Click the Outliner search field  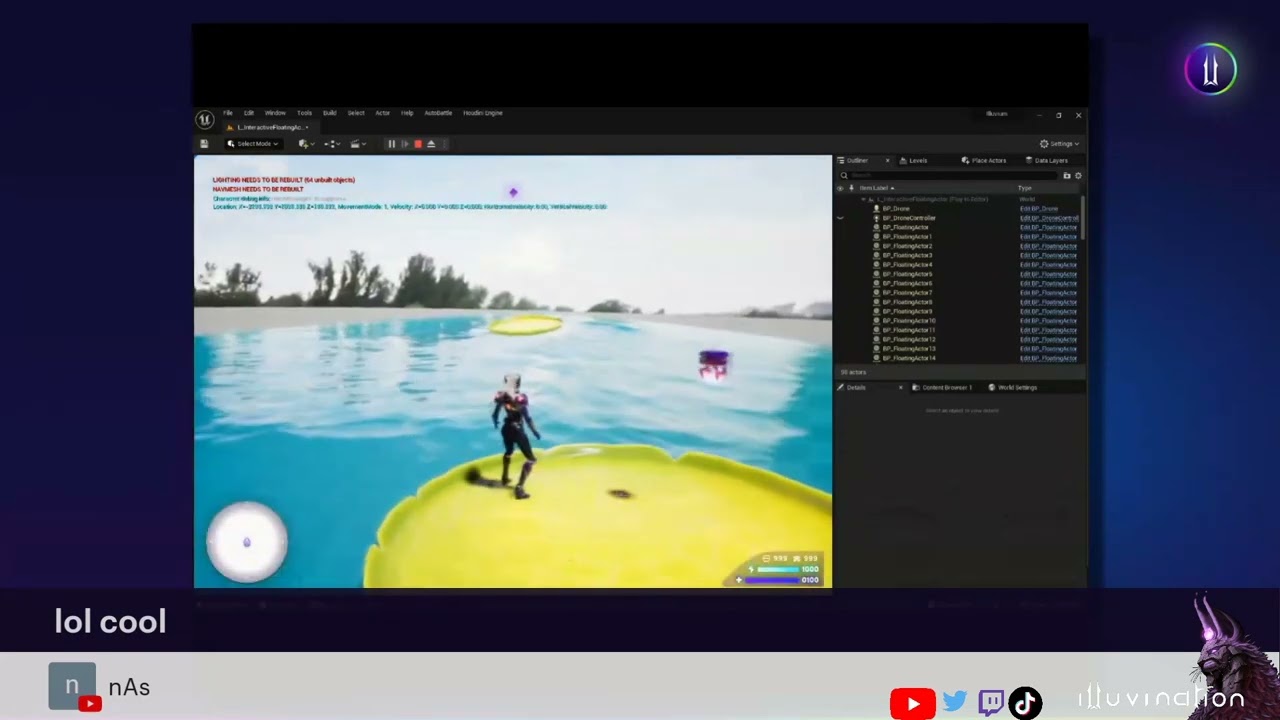click(948, 176)
